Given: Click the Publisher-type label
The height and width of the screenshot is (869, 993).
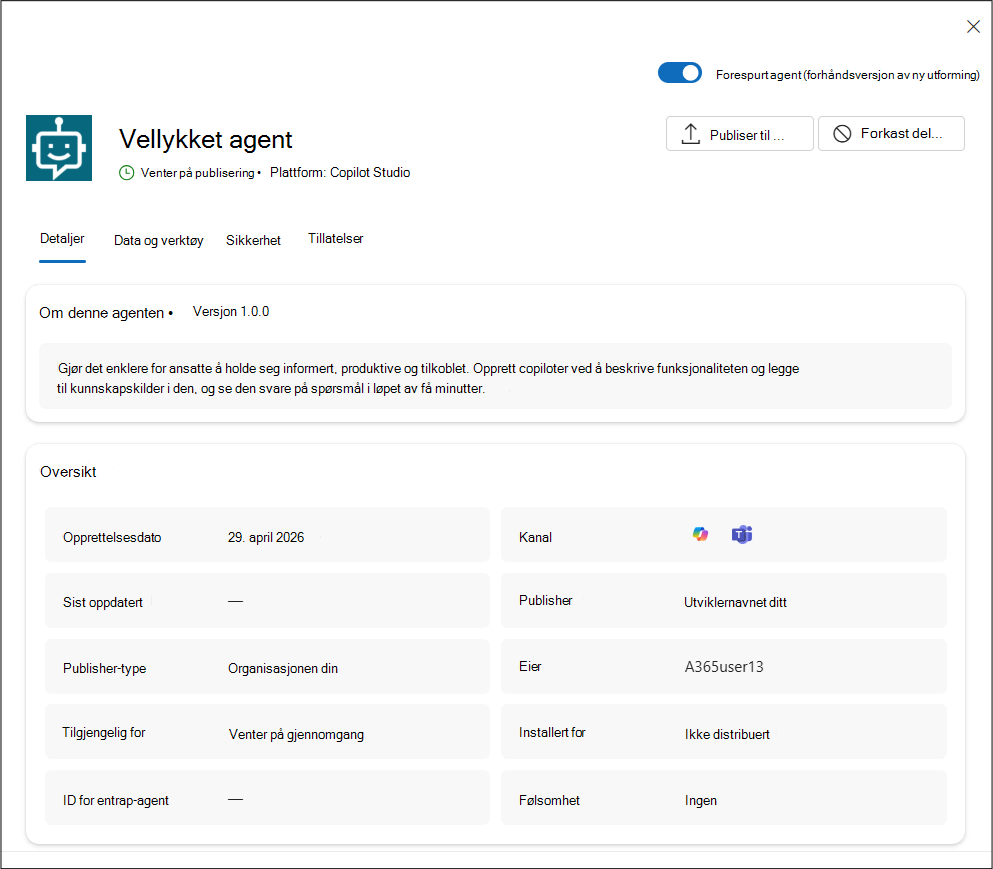Looking at the screenshot, I should 104,668.
